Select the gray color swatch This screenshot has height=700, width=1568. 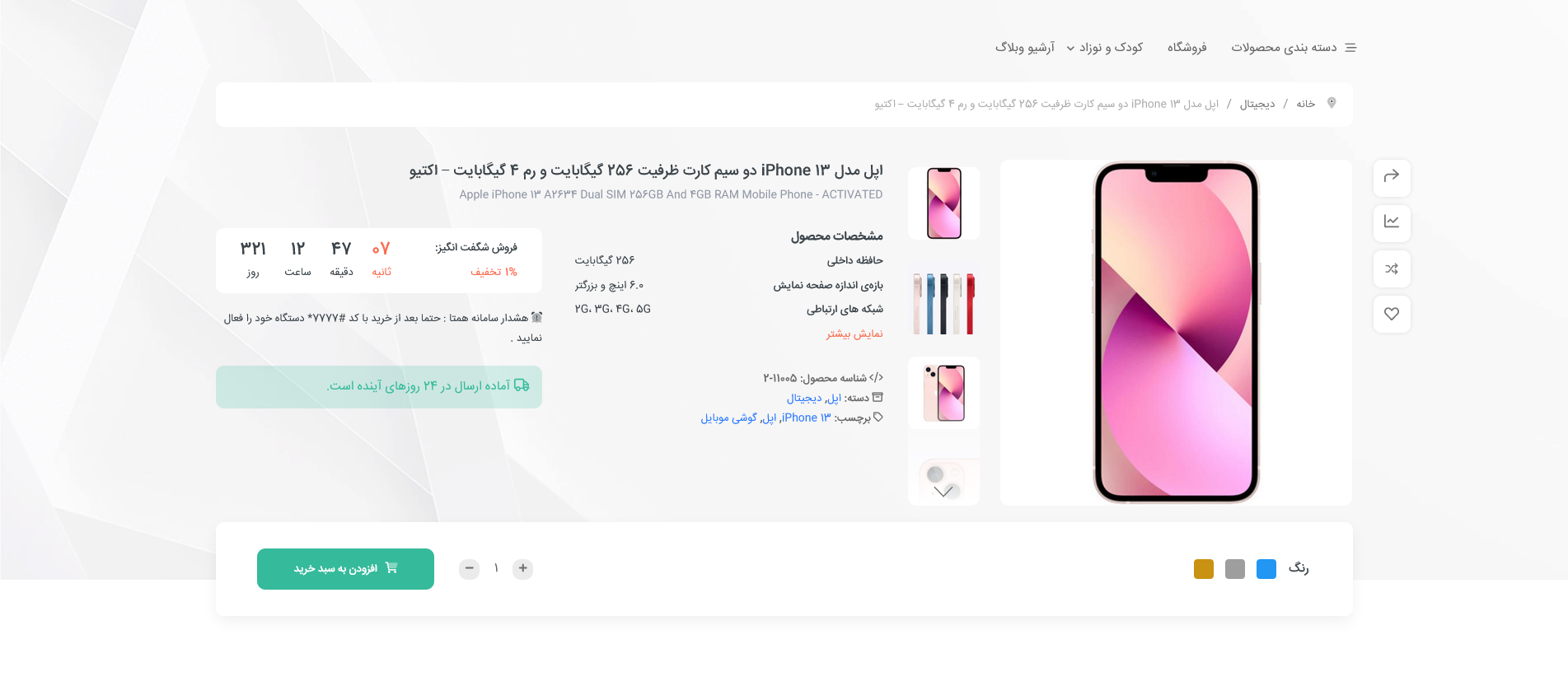(x=1235, y=569)
